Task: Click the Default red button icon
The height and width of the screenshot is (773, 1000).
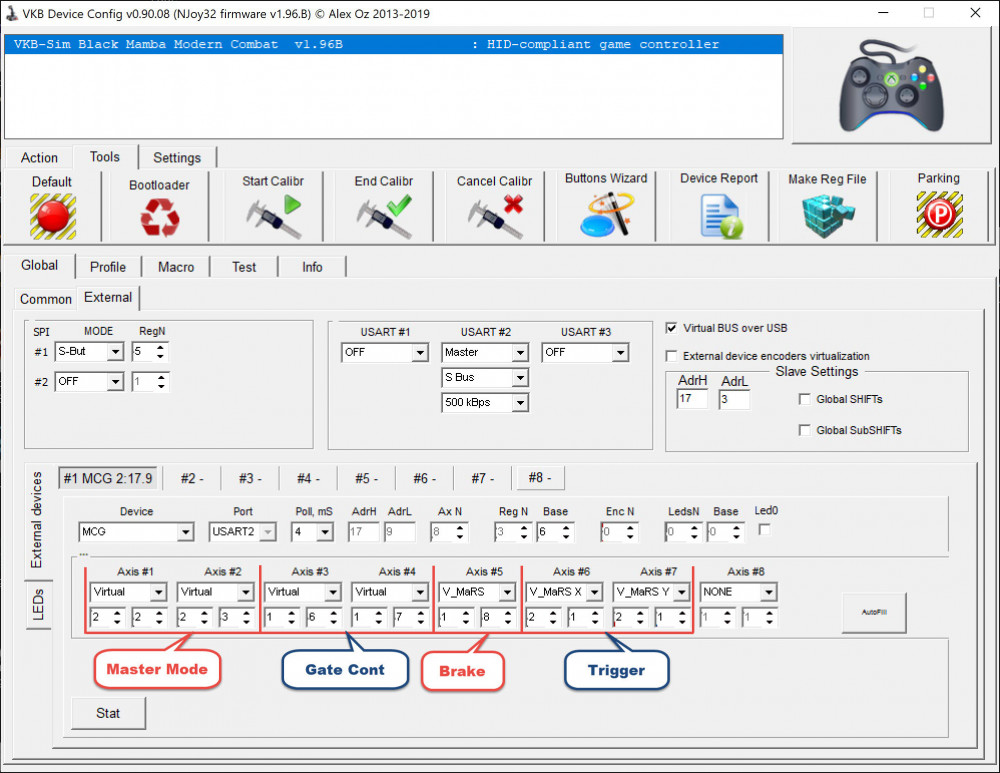Action: coord(52,214)
